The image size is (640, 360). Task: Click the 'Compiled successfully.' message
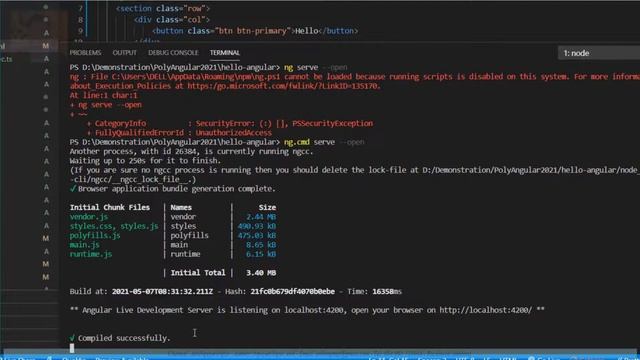click(x=124, y=338)
